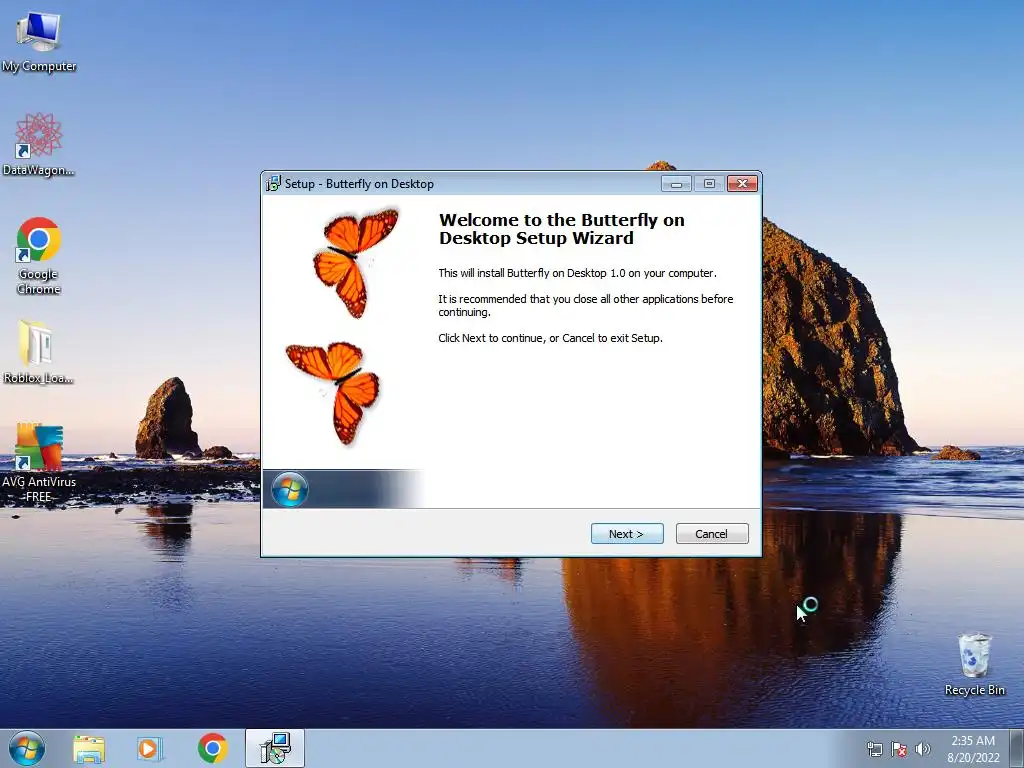Open the Windows Start menu
This screenshot has height=768, width=1024.
(27, 748)
